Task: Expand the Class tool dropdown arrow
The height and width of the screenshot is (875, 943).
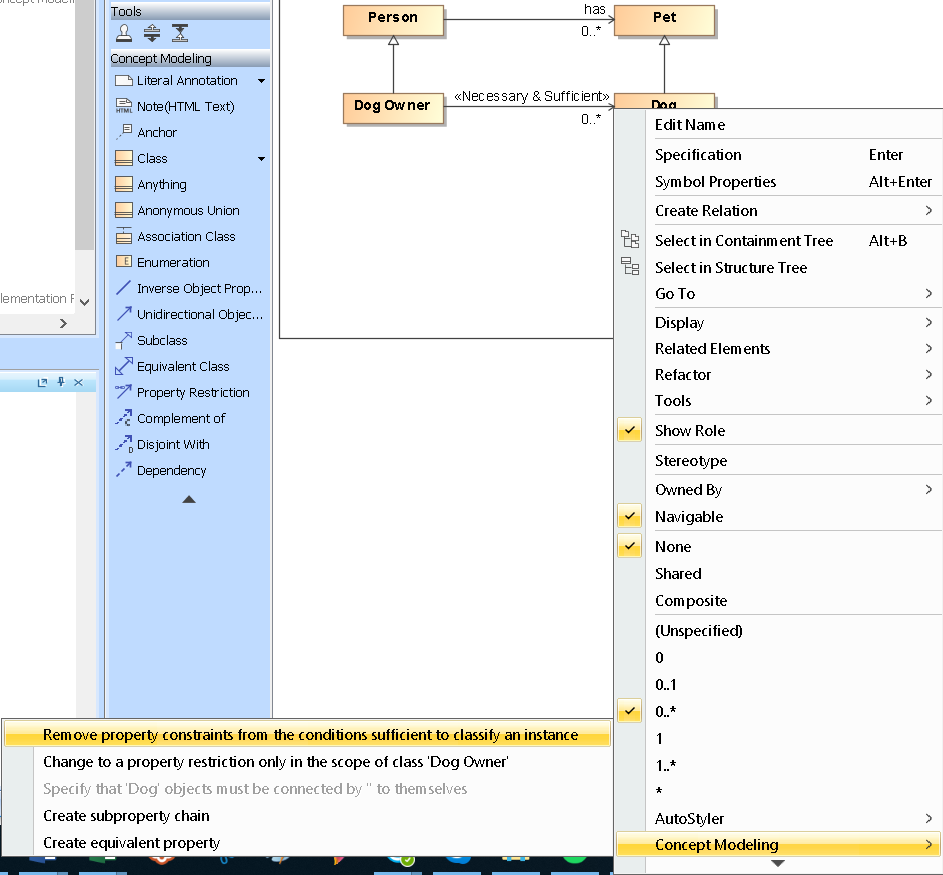Action: [262, 159]
